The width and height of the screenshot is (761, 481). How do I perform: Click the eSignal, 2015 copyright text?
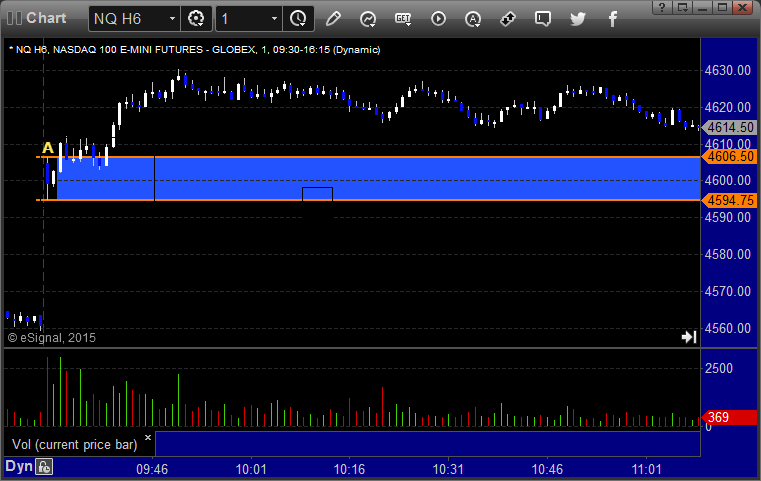click(x=52, y=338)
